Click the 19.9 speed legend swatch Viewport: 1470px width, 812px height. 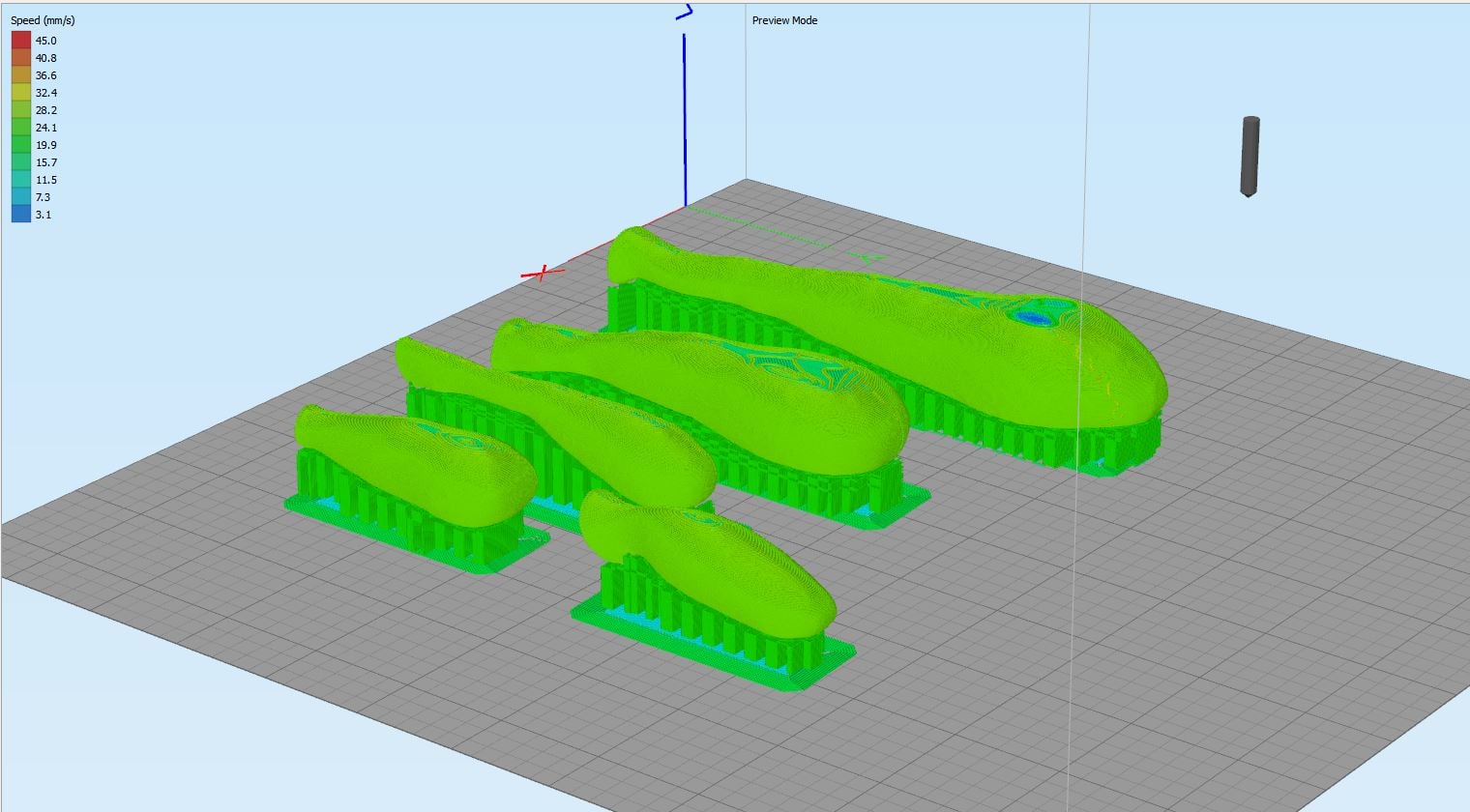pyautogui.click(x=21, y=145)
